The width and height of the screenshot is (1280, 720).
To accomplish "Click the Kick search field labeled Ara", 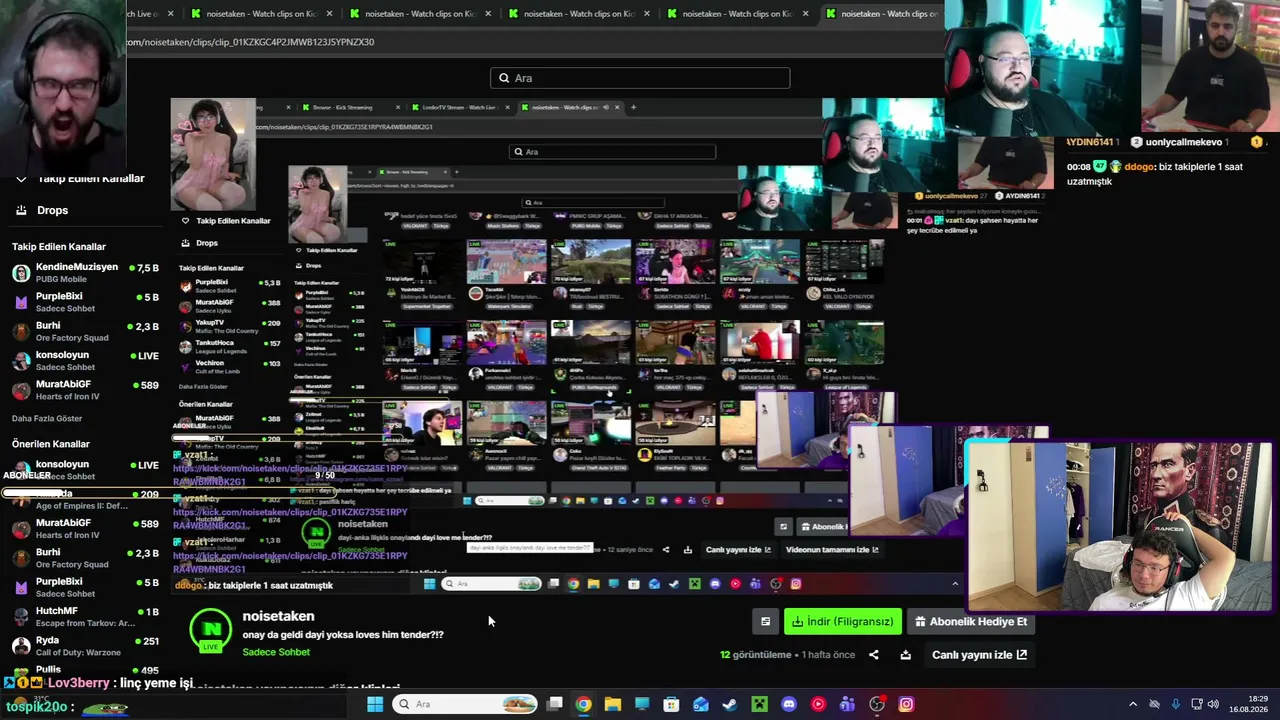I will click(640, 78).
